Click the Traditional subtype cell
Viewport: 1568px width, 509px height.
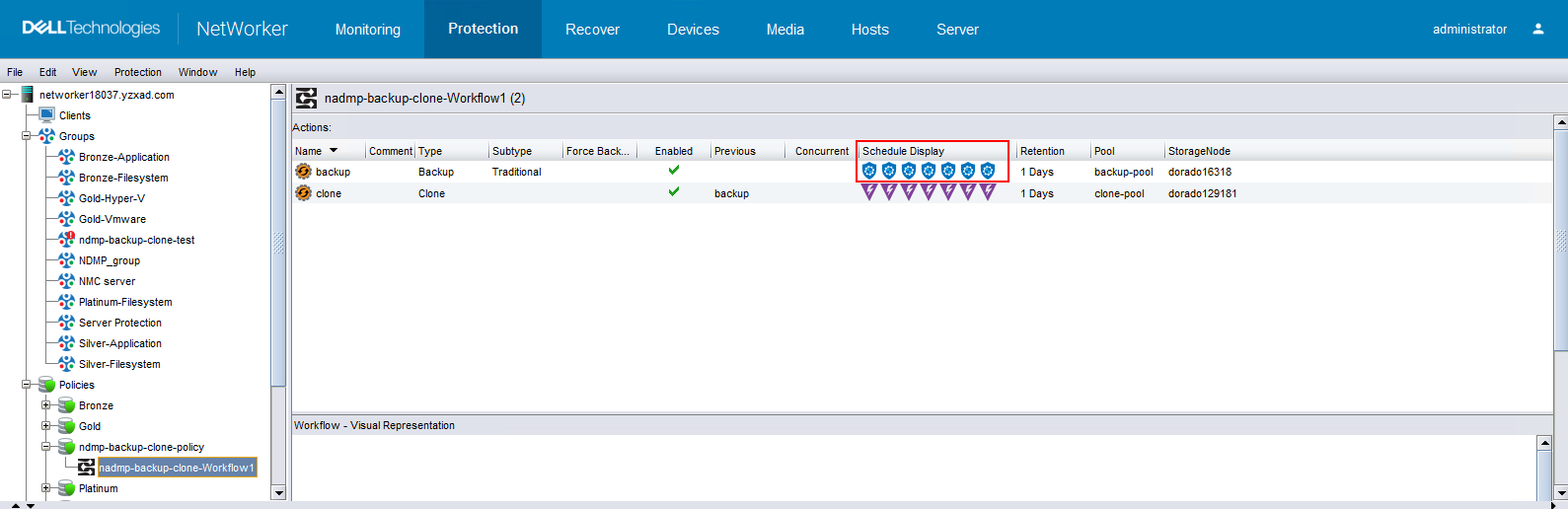point(516,172)
